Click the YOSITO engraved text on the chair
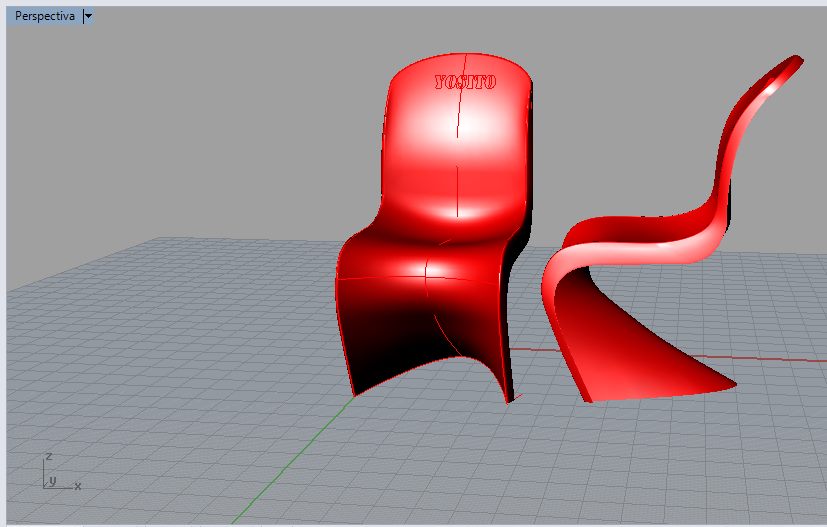This screenshot has width=827, height=527. tap(465, 82)
